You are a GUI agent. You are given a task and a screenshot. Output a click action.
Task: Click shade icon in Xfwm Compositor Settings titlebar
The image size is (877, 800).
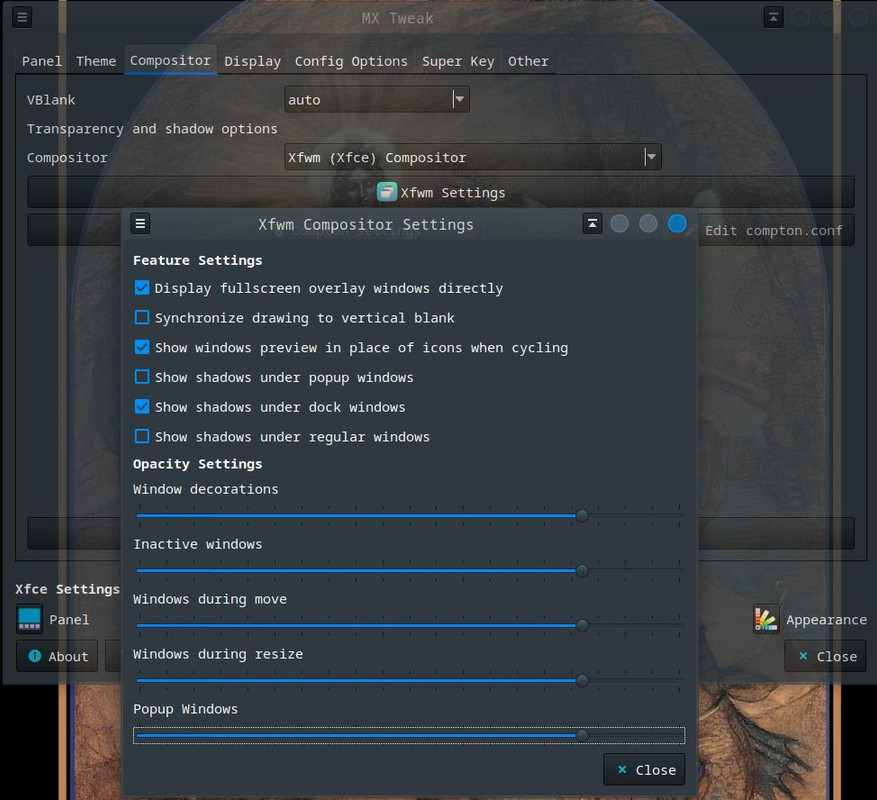[x=592, y=224]
